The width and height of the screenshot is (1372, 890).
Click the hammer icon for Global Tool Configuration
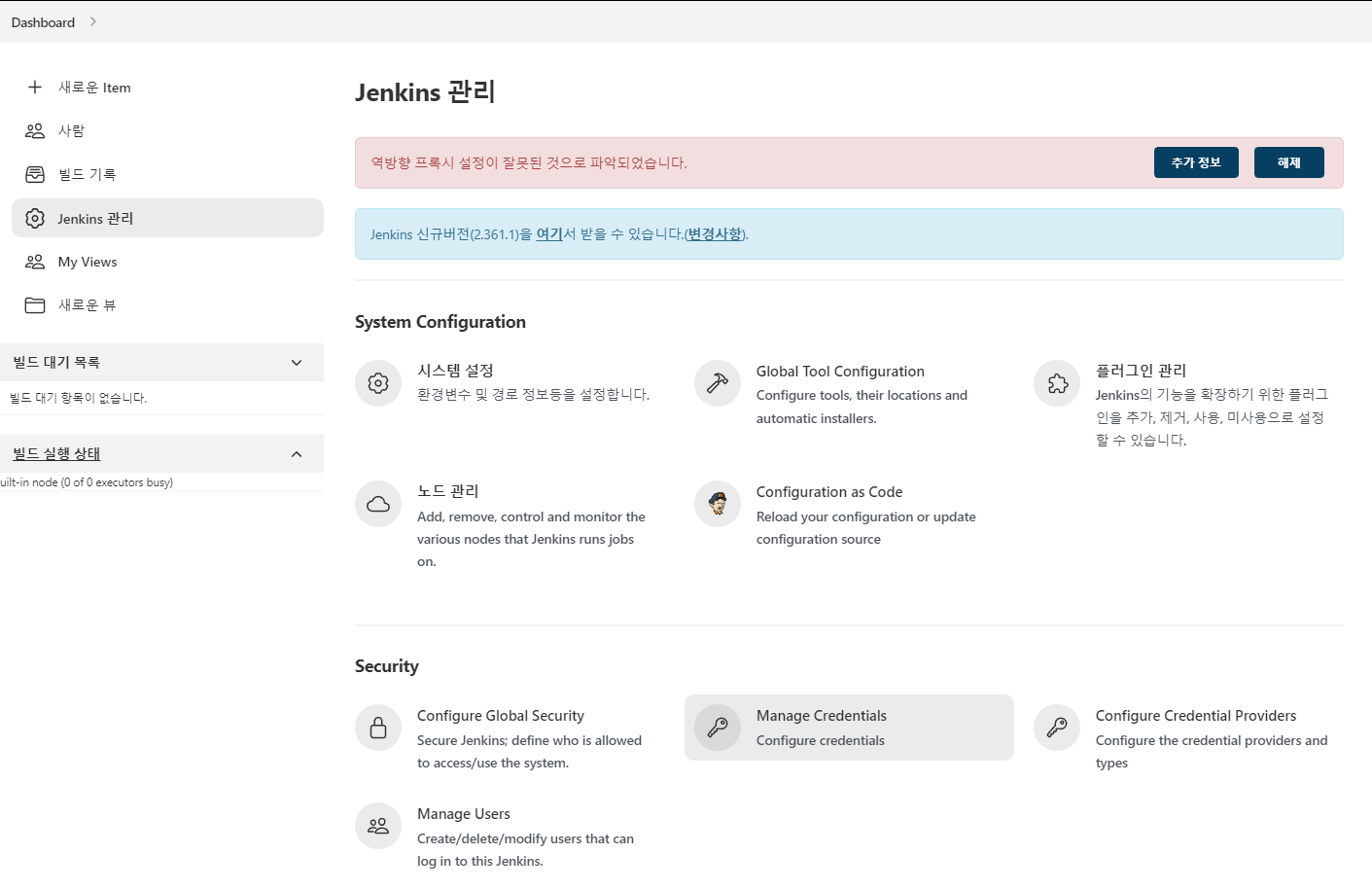click(x=718, y=383)
